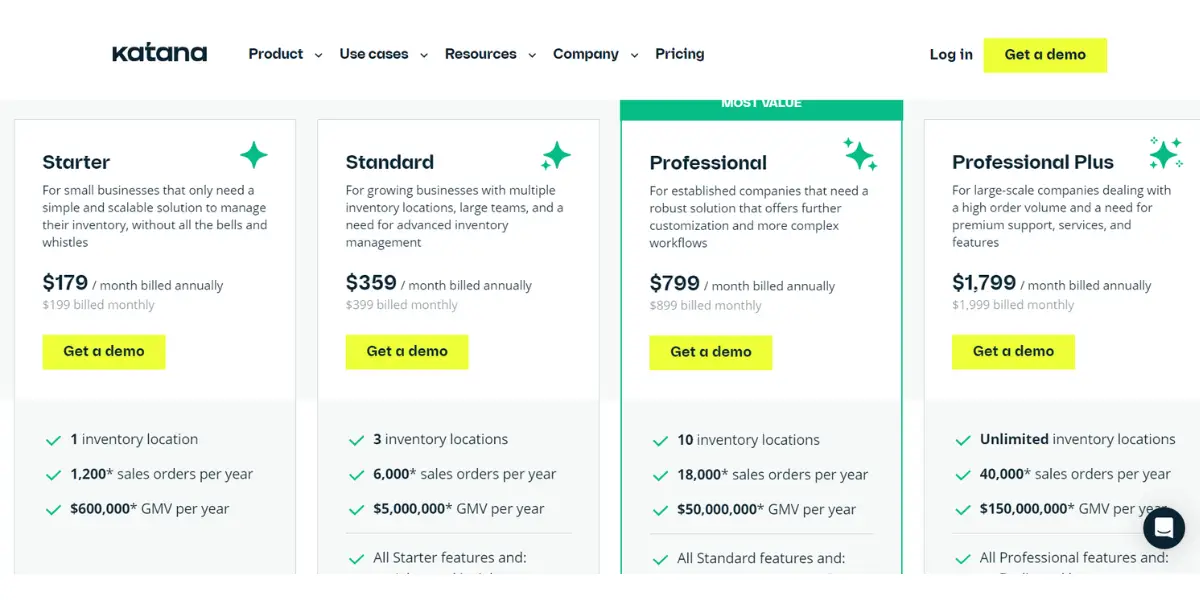Image resolution: width=1200 pixels, height=600 pixels.
Task: Click checkmark beside Unlimited inventory locations
Action: 963,440
